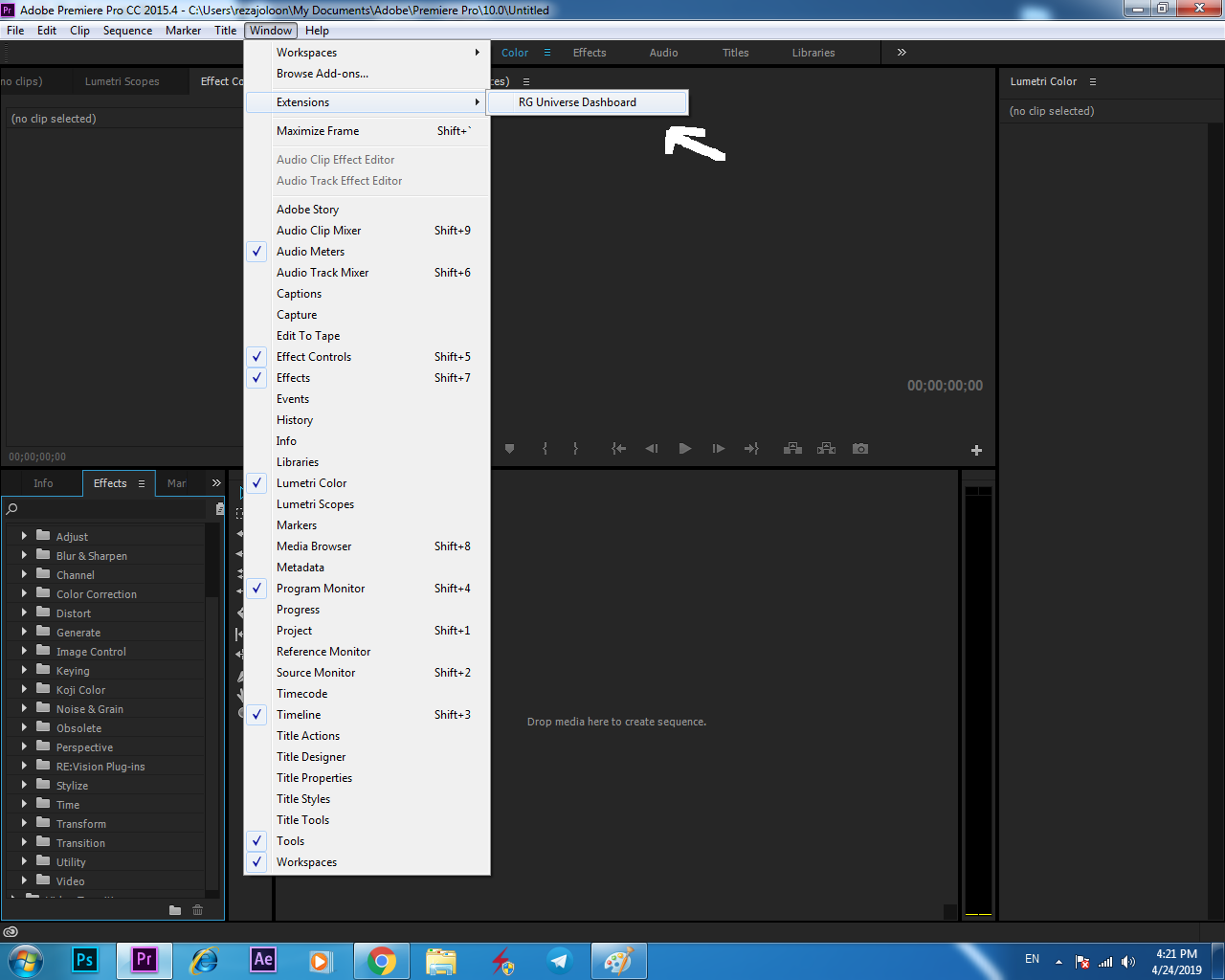Switch to Lumetri Scopes panel tab
1225x980 pixels.
(x=122, y=81)
